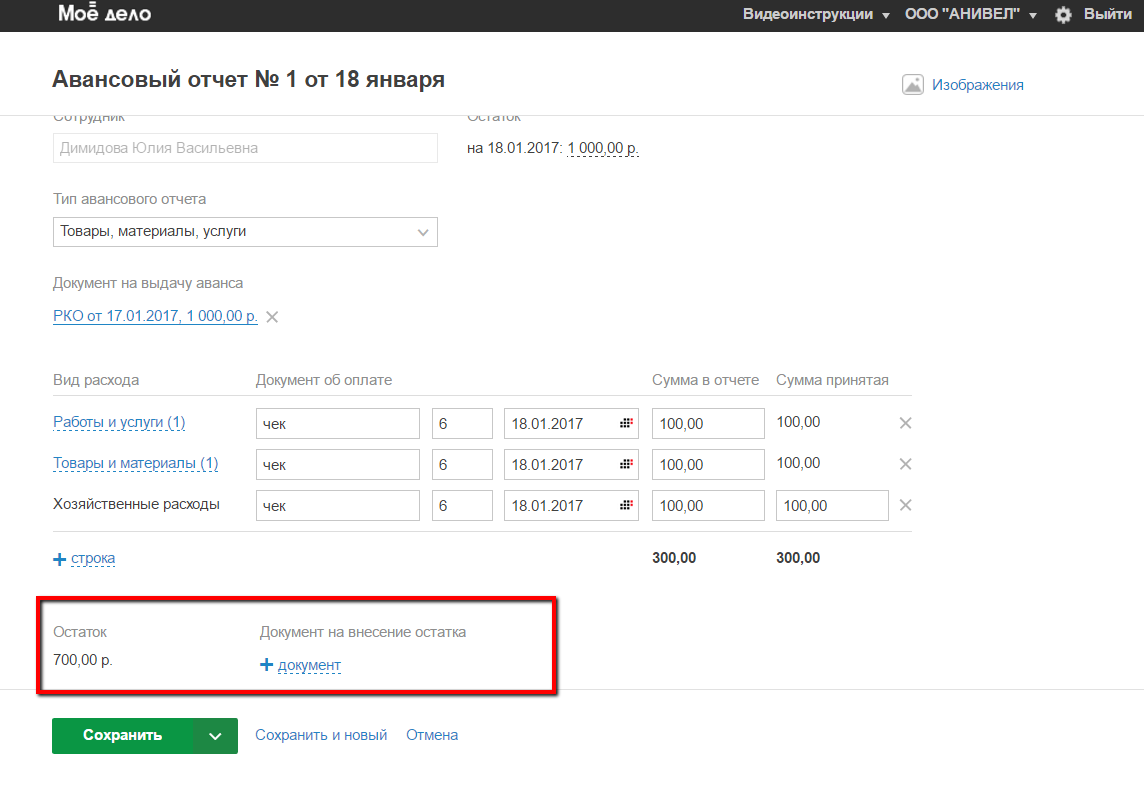Open the Сохранить button dropdown arrow

216,736
